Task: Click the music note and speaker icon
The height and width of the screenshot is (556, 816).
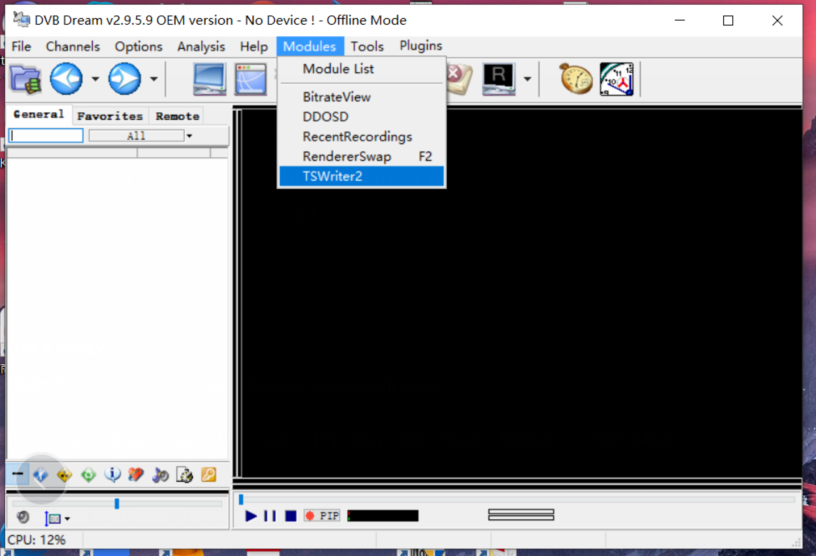Action: pyautogui.click(x=160, y=475)
